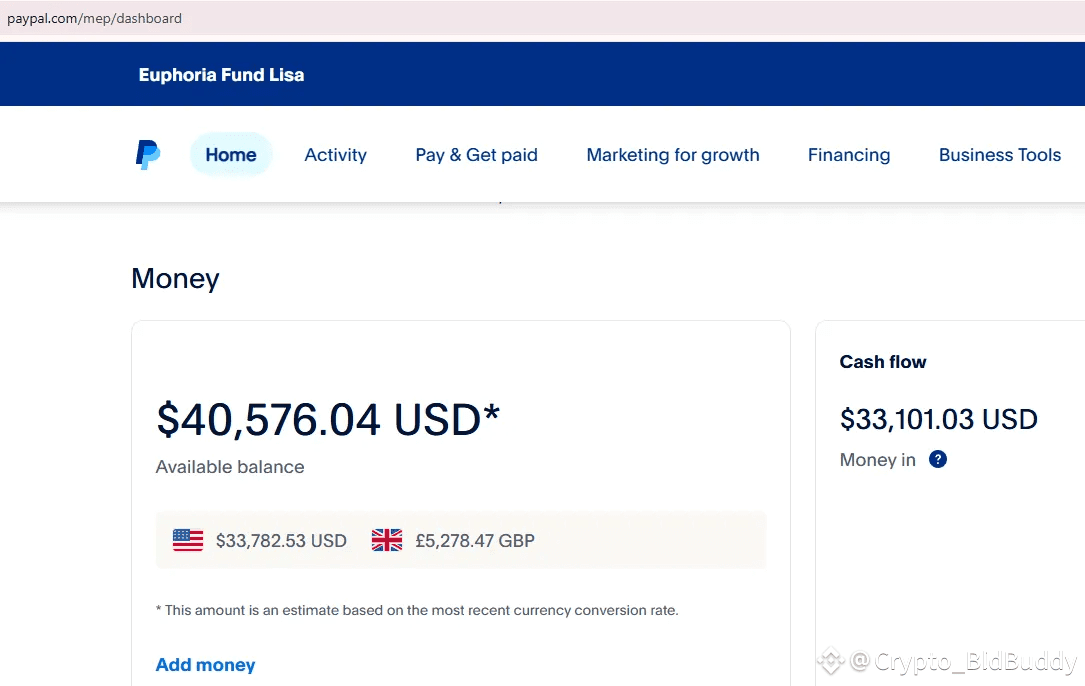The image size is (1085, 686).
Task: Open the Money in help tooltip icon
Action: coord(937,460)
